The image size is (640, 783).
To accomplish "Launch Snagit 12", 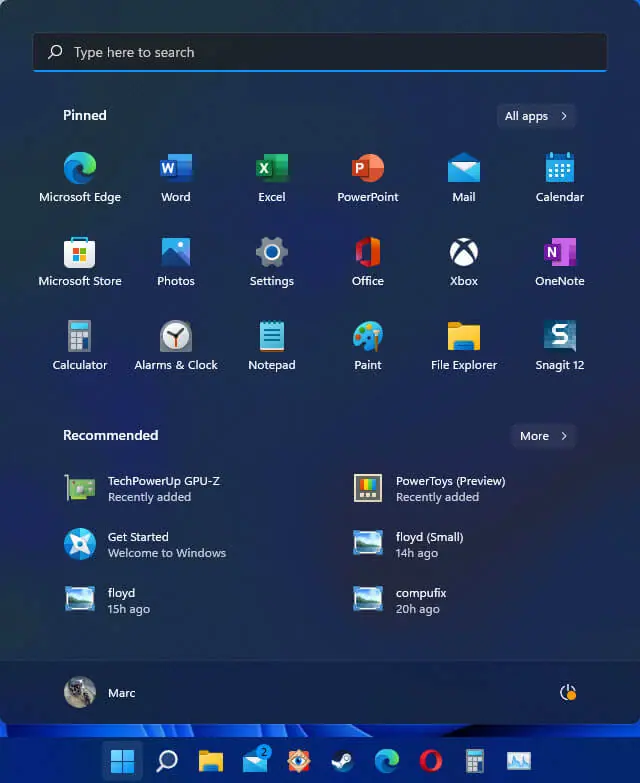I will click(560, 346).
